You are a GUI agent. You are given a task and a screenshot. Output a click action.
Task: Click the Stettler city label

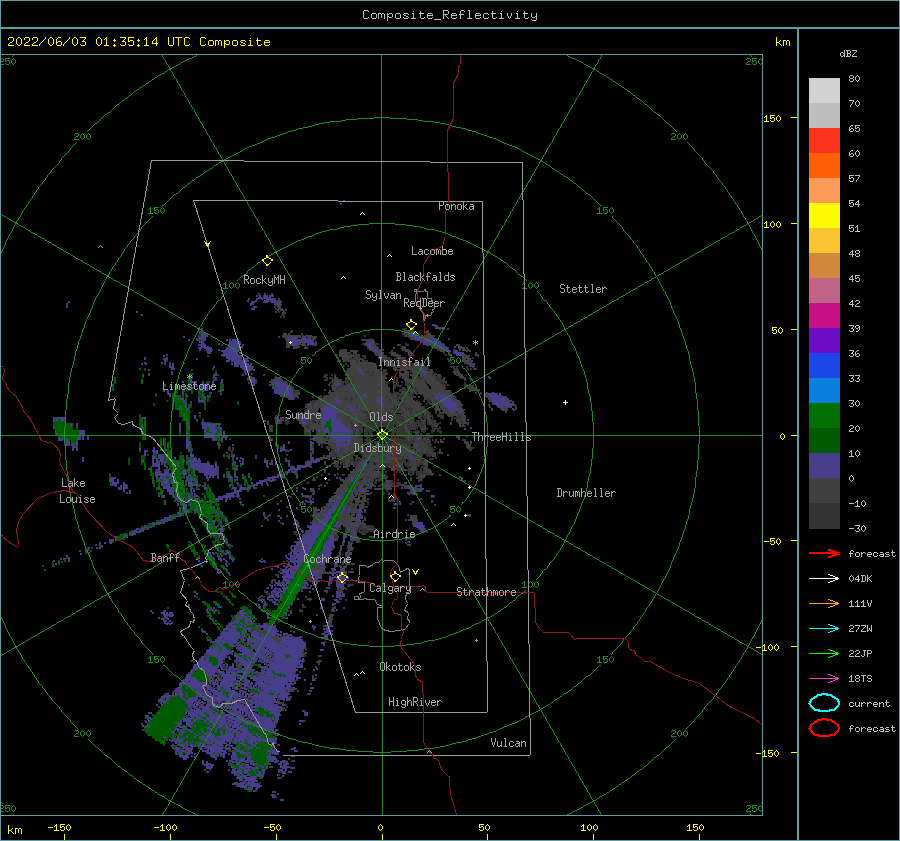(x=583, y=289)
